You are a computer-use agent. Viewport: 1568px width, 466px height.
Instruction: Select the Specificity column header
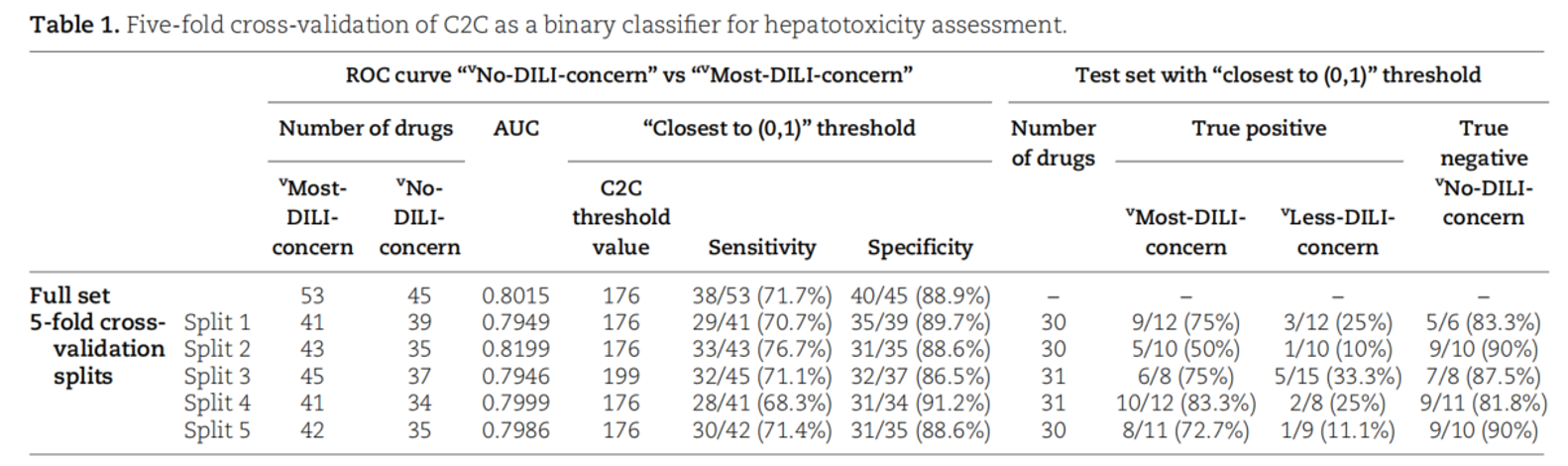coord(920,247)
